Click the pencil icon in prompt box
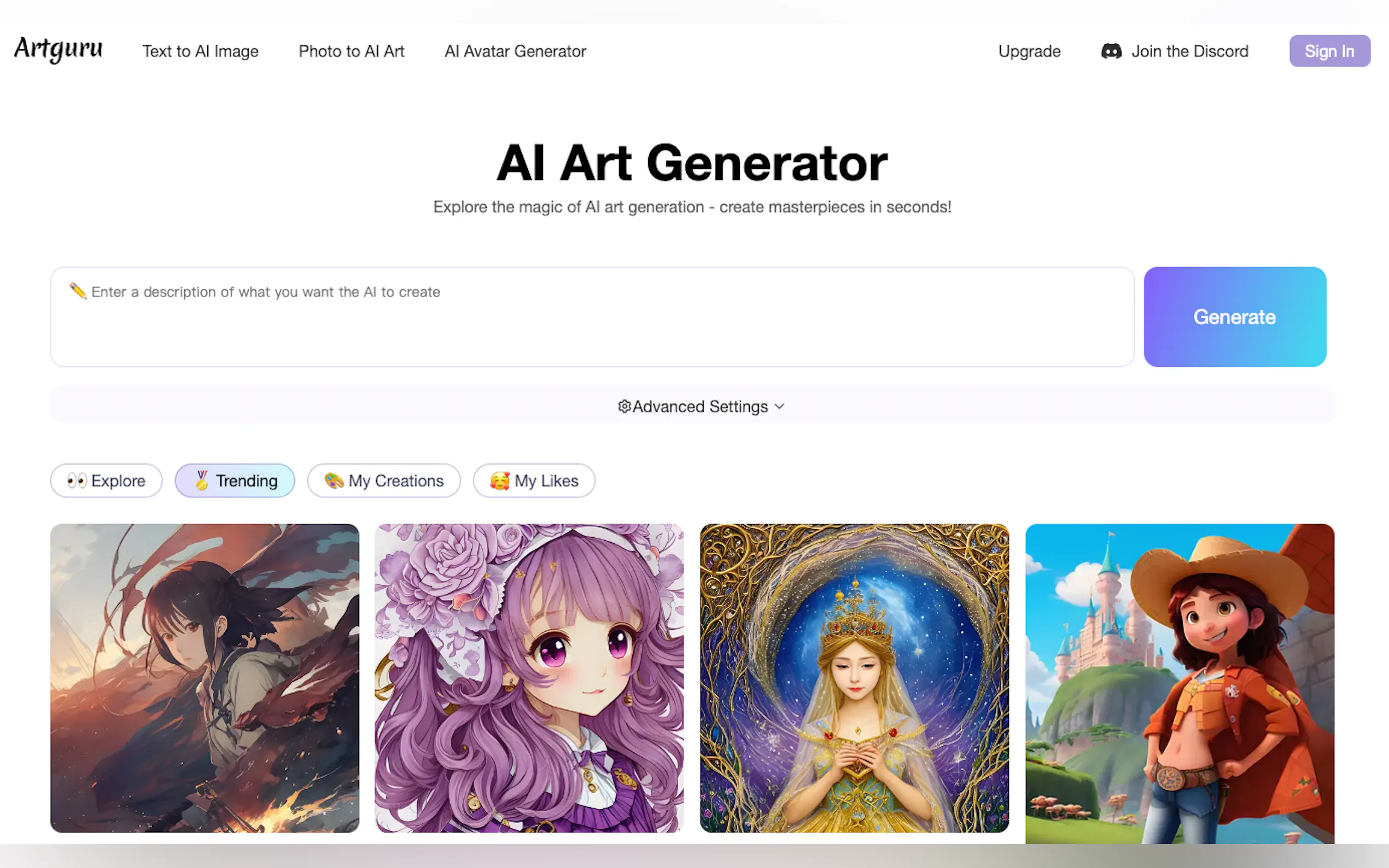The height and width of the screenshot is (868, 1389). click(x=78, y=291)
